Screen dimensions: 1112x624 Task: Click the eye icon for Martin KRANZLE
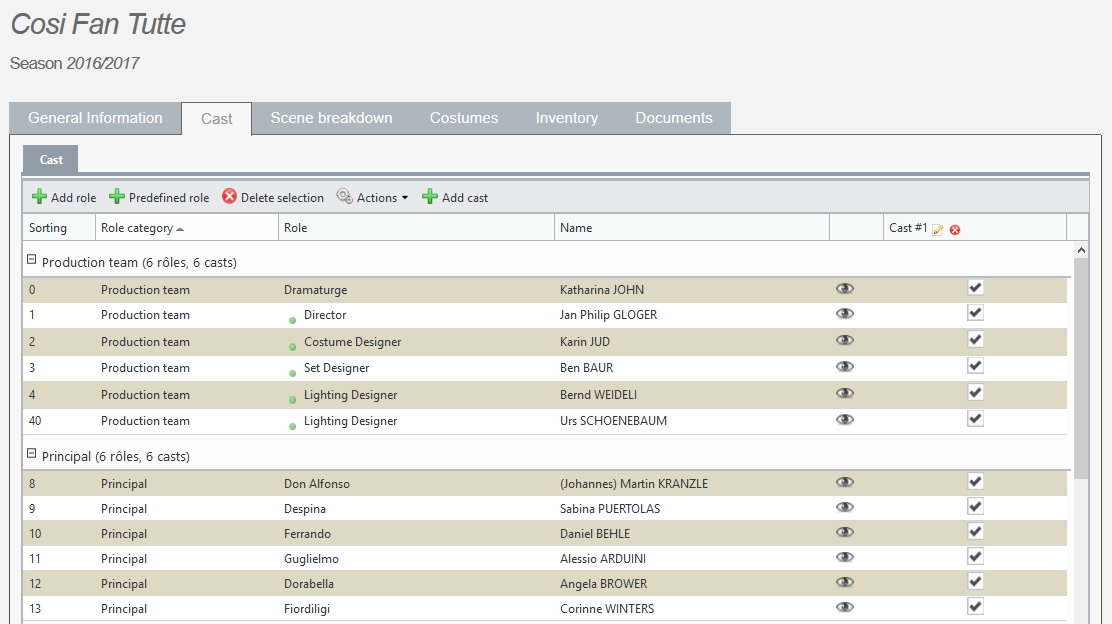845,482
